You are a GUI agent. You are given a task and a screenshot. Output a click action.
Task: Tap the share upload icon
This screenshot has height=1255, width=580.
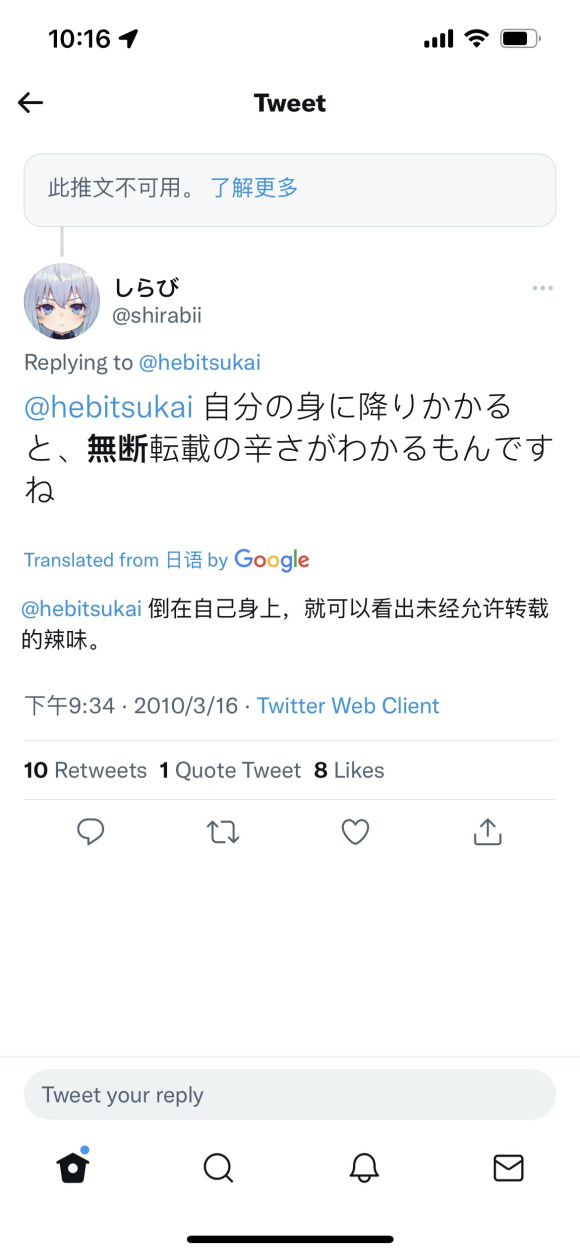coord(487,831)
